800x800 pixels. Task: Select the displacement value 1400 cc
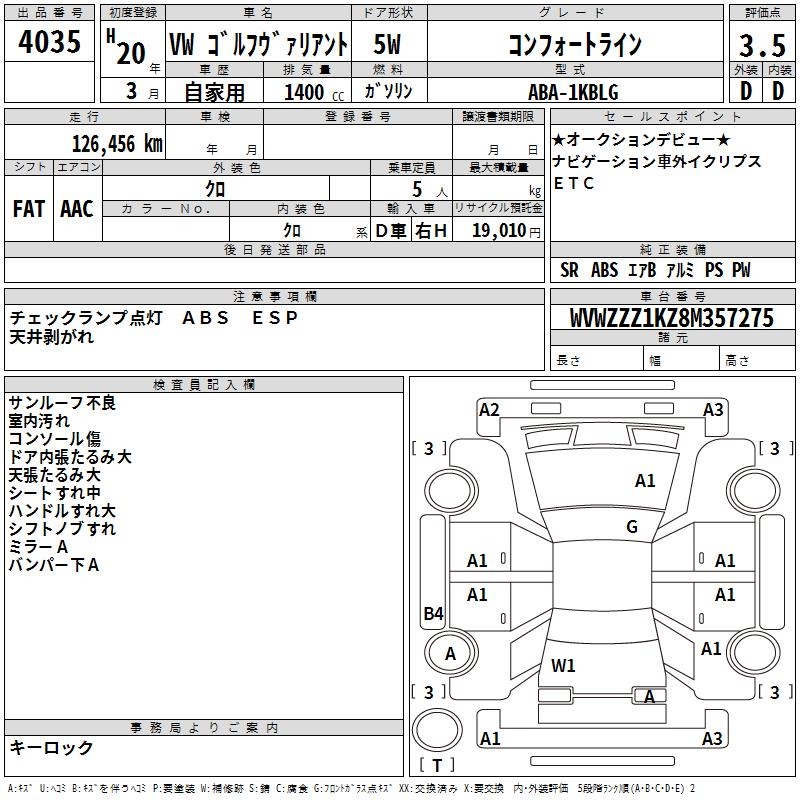[x=314, y=92]
